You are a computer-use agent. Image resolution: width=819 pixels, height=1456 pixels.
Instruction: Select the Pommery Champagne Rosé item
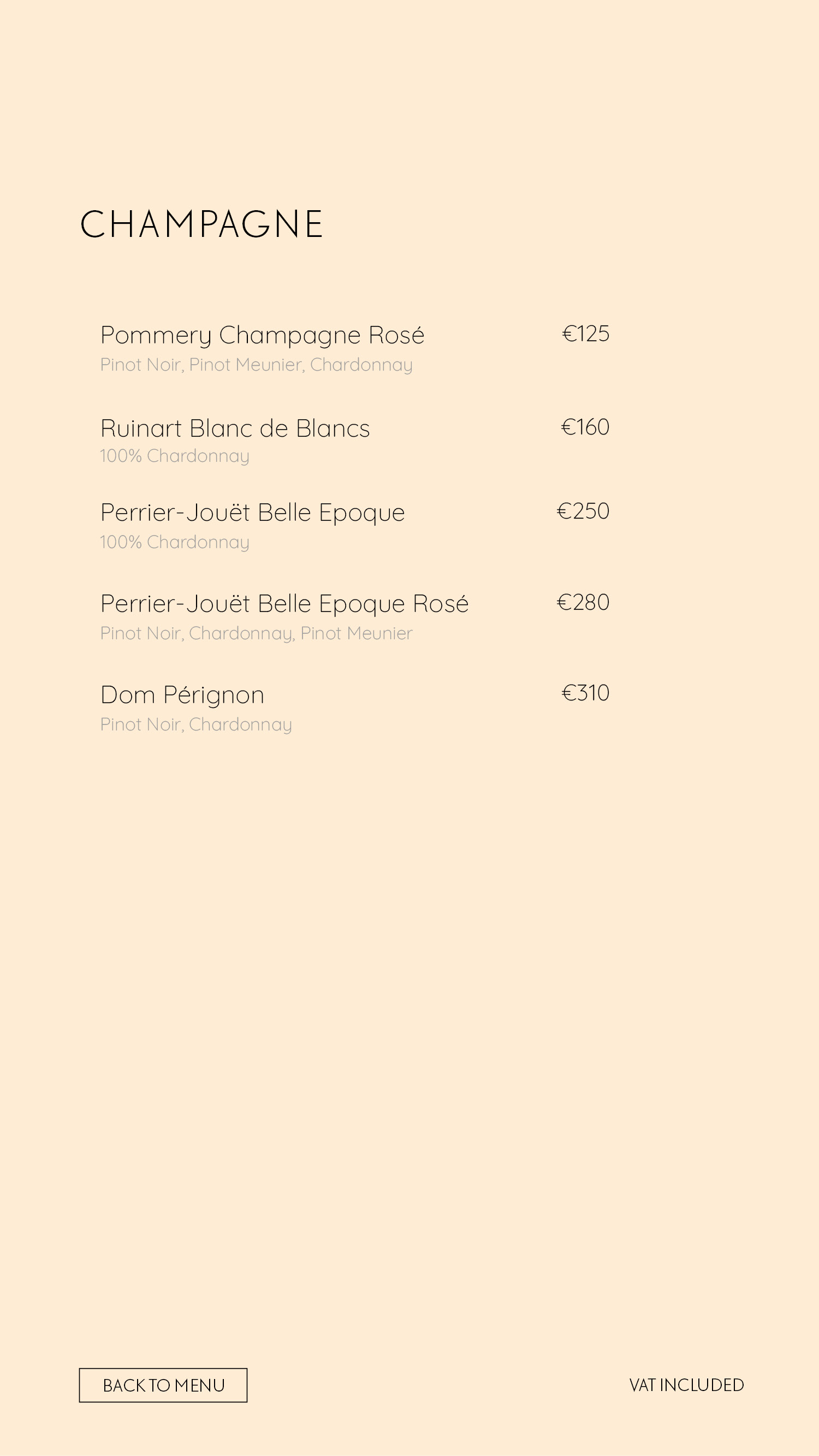[x=262, y=335]
